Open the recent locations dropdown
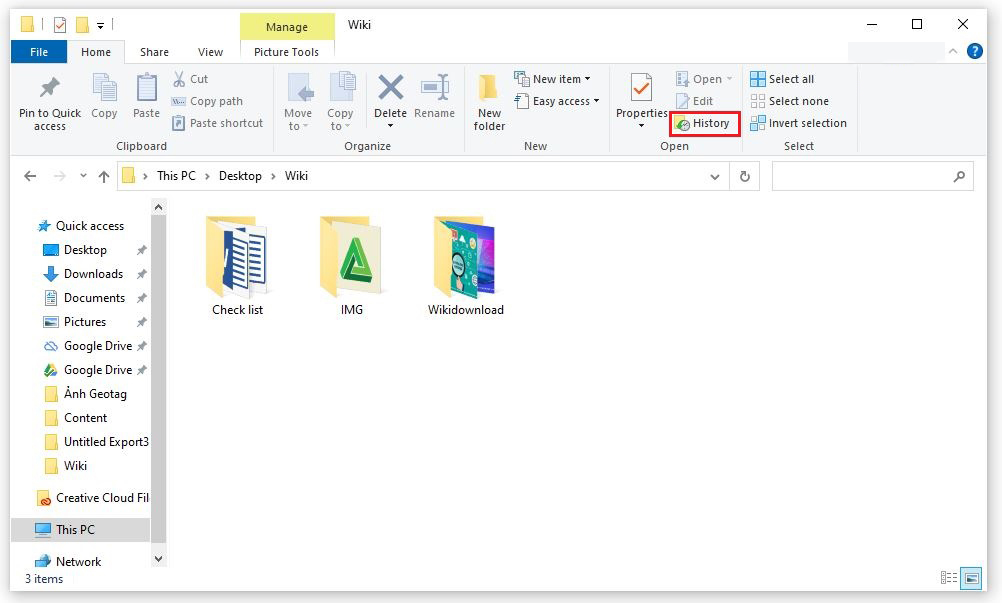This screenshot has width=1002, height=603. pyautogui.click(x=83, y=176)
